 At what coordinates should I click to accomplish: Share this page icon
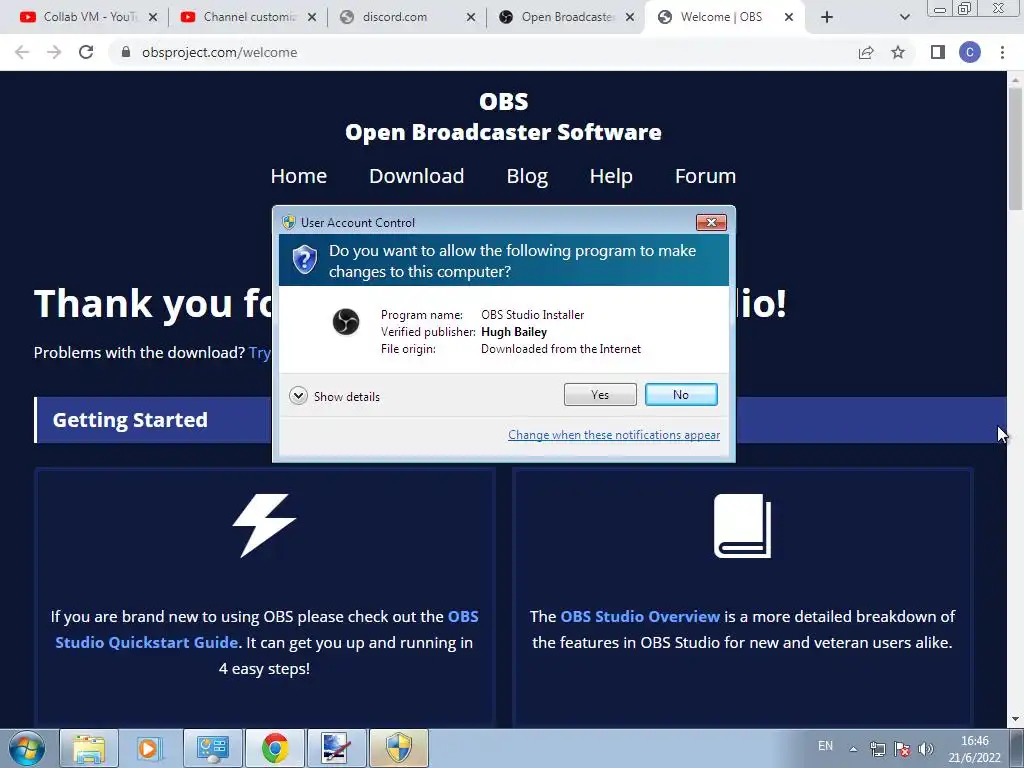click(866, 52)
